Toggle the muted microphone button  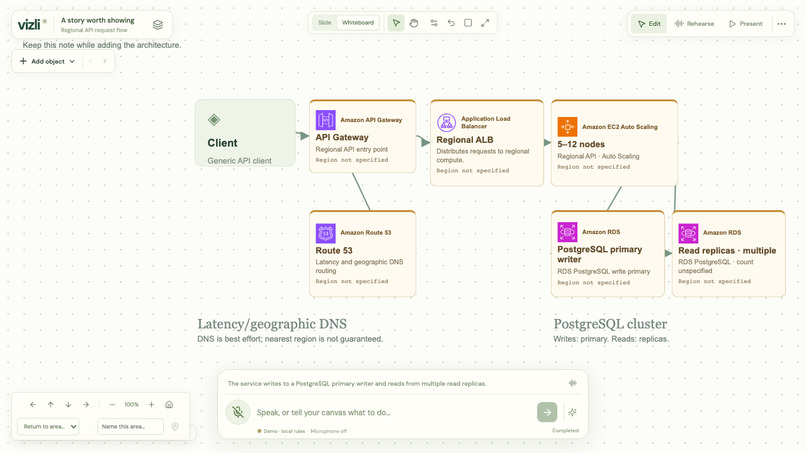[238, 412]
